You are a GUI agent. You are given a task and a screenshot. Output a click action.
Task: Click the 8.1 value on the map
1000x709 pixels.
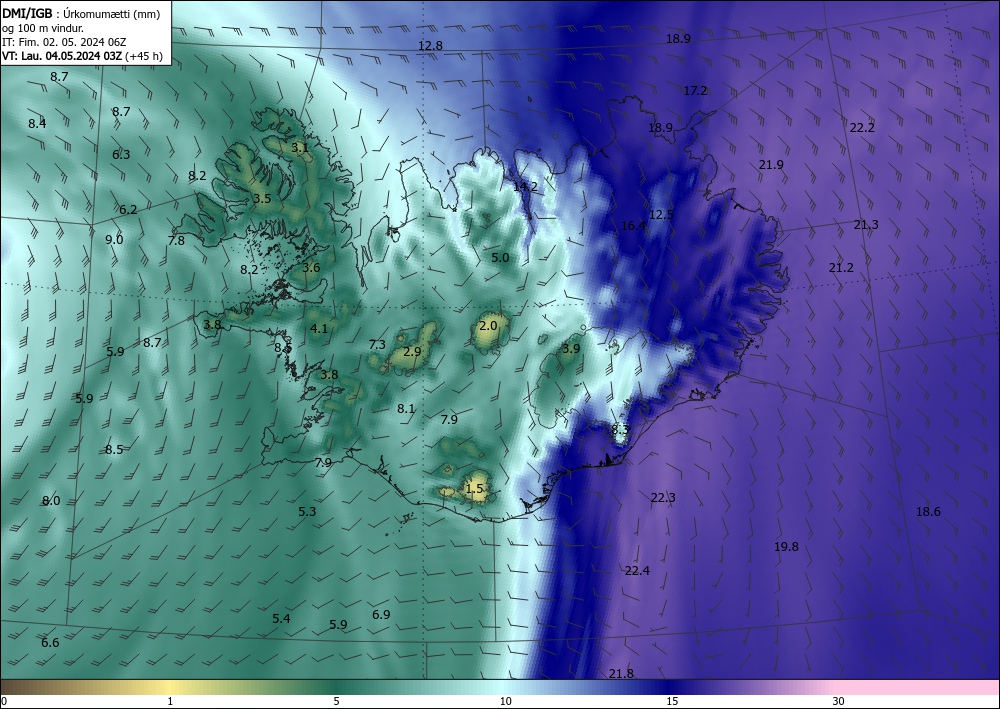coord(406,409)
